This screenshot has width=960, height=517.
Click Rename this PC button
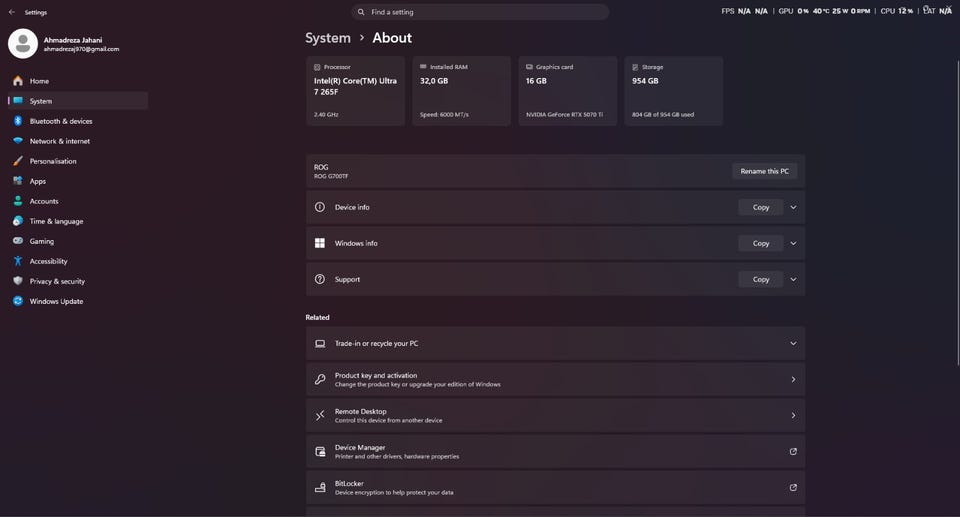pyautogui.click(x=765, y=171)
